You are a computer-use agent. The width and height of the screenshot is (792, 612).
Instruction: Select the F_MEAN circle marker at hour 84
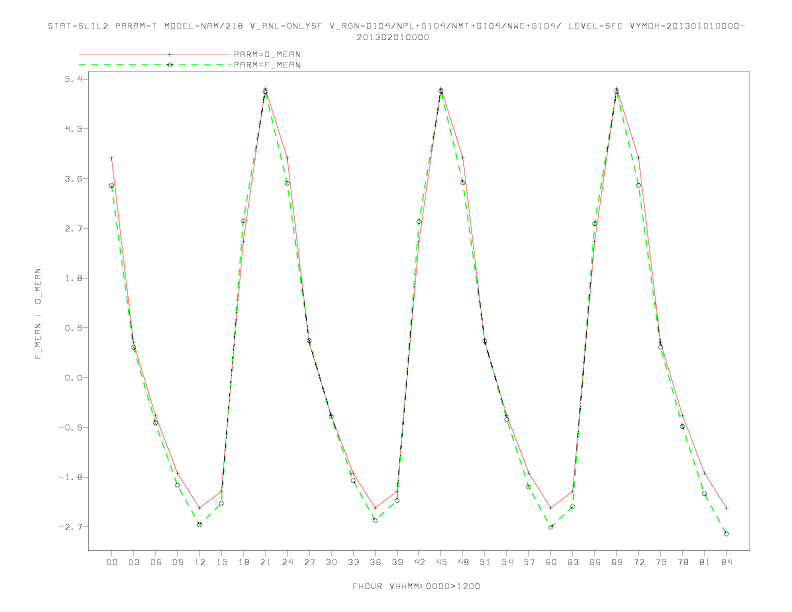(726, 534)
